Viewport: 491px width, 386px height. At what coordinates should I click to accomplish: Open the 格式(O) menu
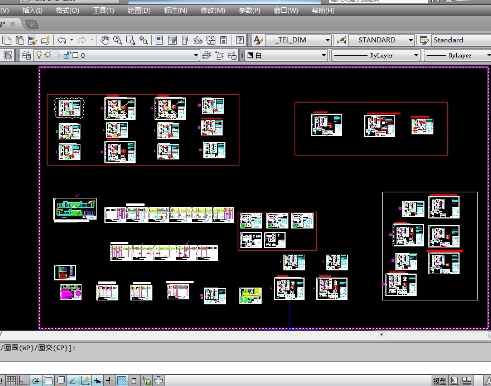coord(67,11)
